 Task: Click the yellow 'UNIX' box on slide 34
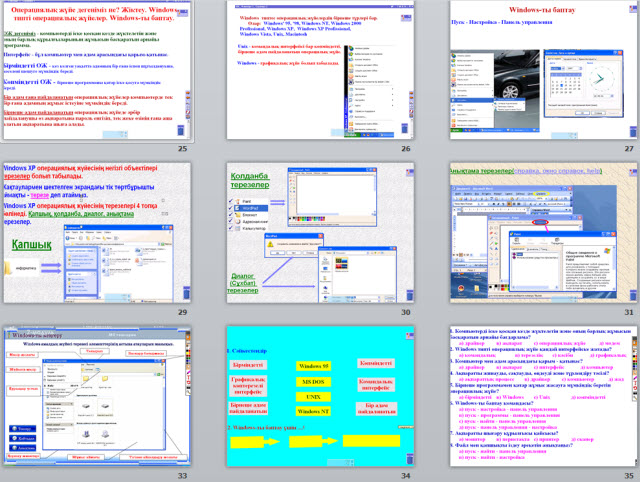coord(313,397)
